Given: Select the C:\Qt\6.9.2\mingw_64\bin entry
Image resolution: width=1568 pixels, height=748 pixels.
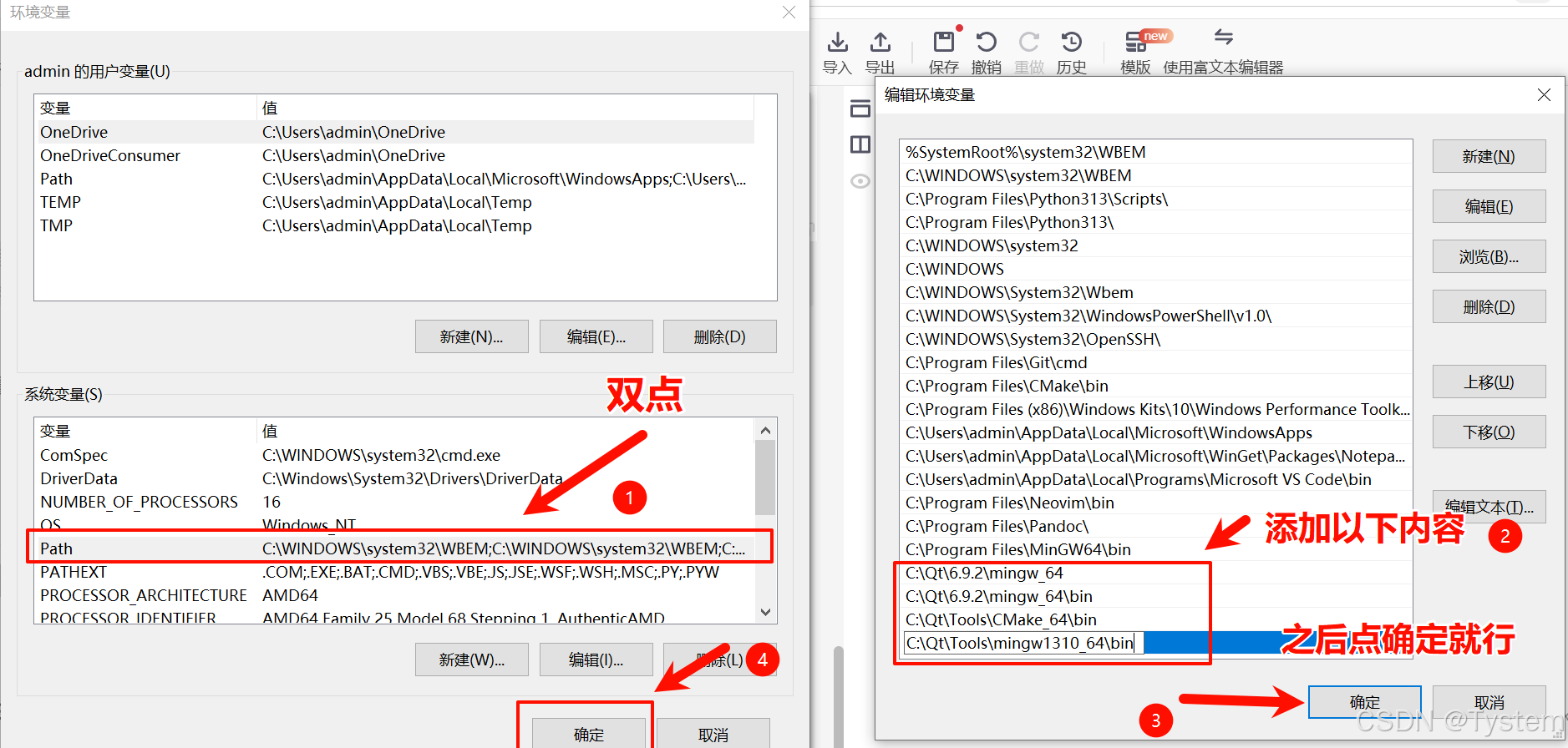Looking at the screenshot, I should (1156, 596).
